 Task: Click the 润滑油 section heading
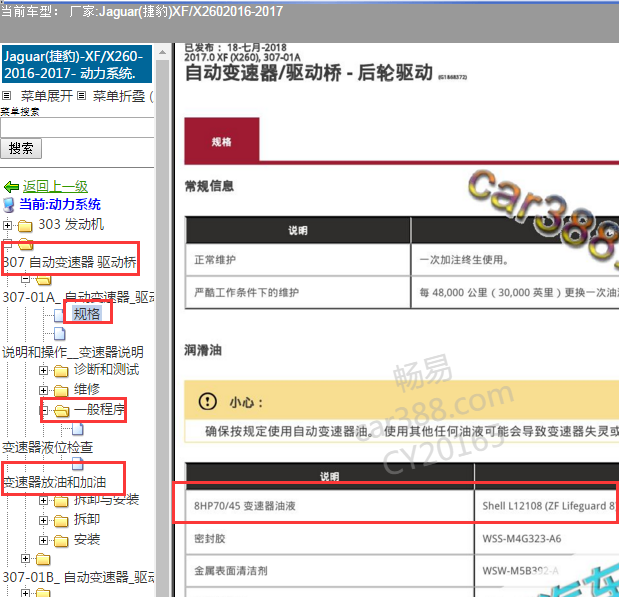[203, 350]
